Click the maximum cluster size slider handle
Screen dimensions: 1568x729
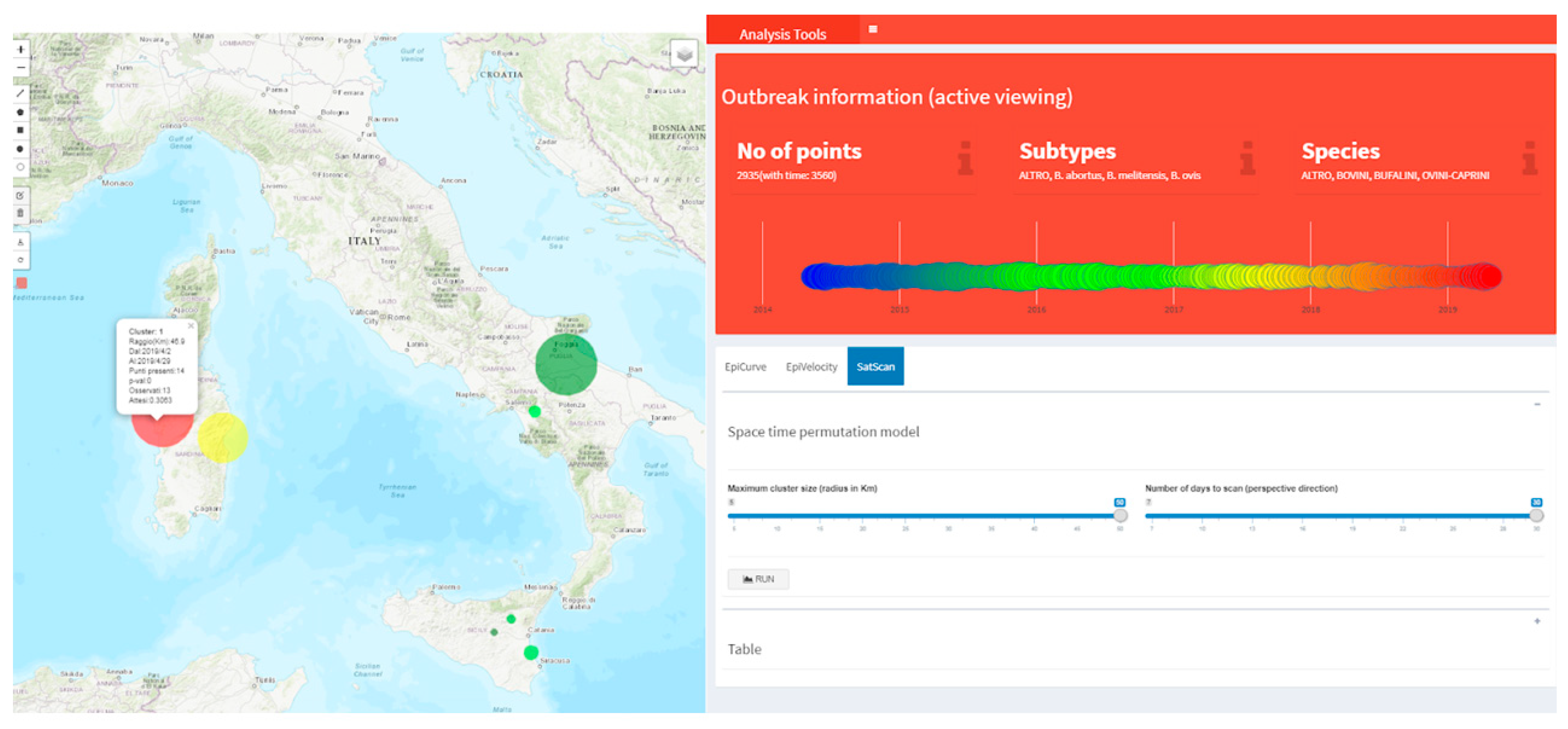tap(1120, 516)
